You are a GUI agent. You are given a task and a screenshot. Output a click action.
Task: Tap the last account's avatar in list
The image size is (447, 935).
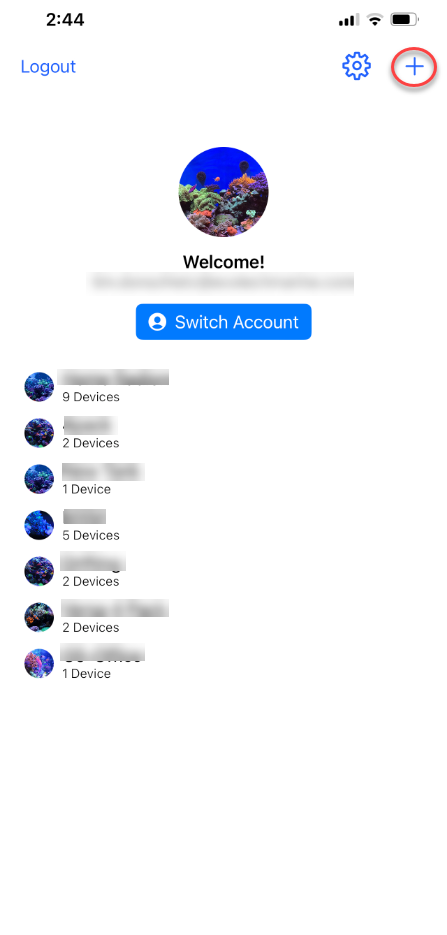click(x=39, y=663)
